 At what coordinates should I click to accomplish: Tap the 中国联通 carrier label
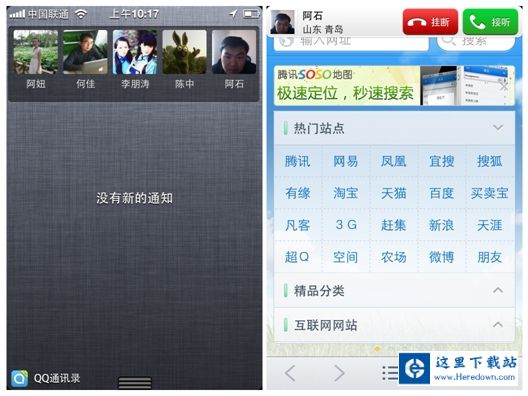(48, 14)
